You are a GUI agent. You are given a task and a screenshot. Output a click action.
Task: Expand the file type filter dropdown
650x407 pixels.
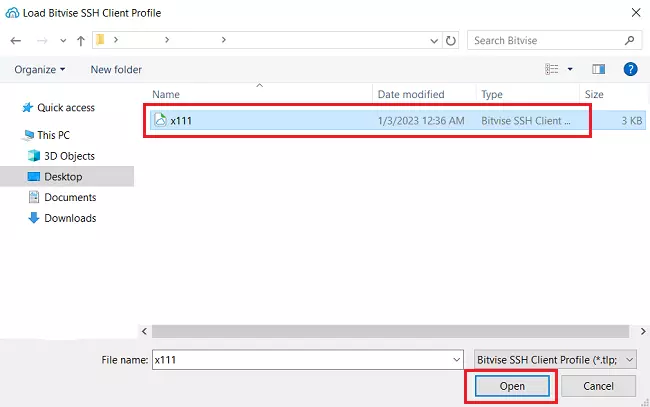629,359
